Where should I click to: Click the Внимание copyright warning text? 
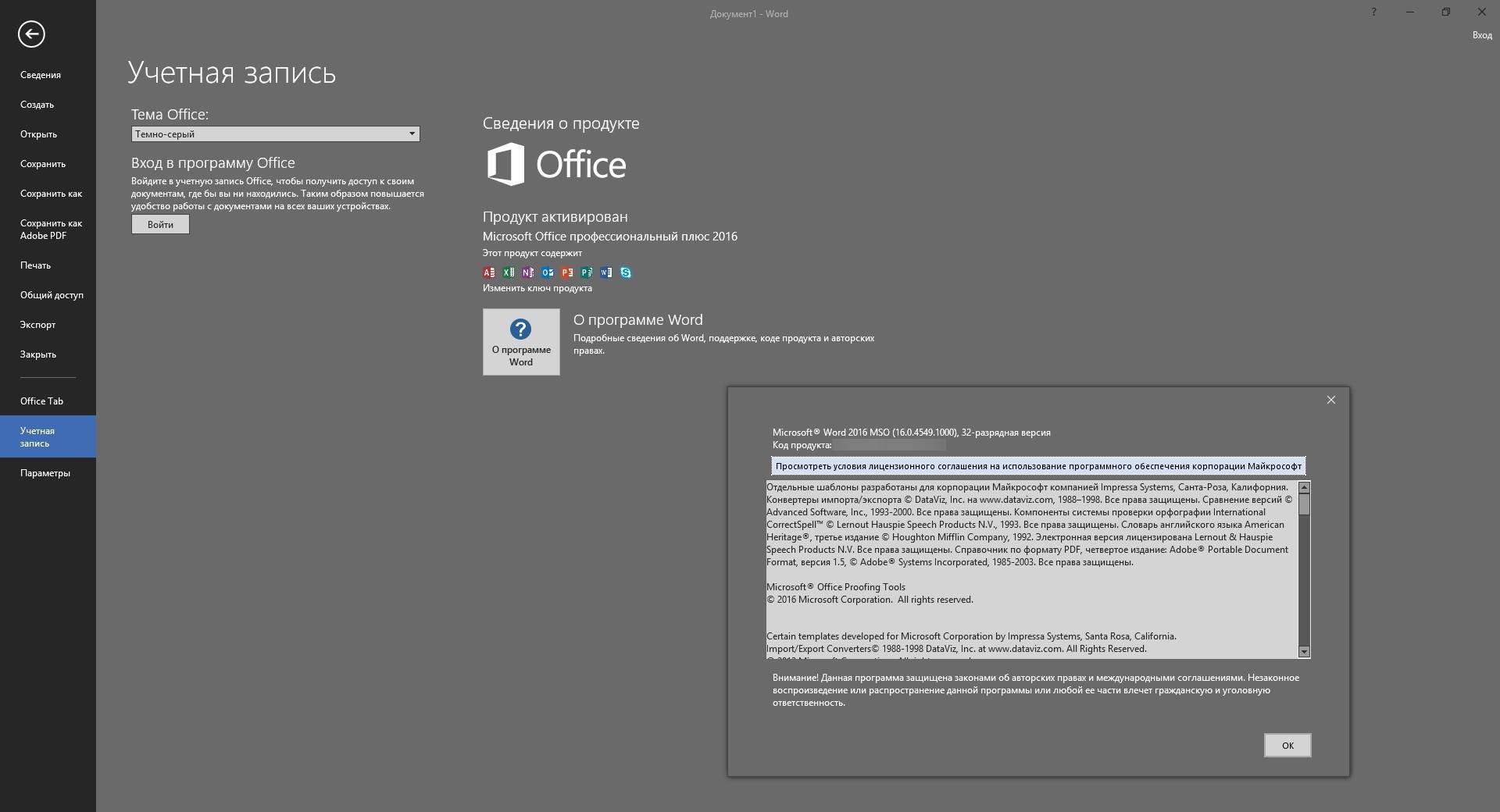[x=1036, y=690]
